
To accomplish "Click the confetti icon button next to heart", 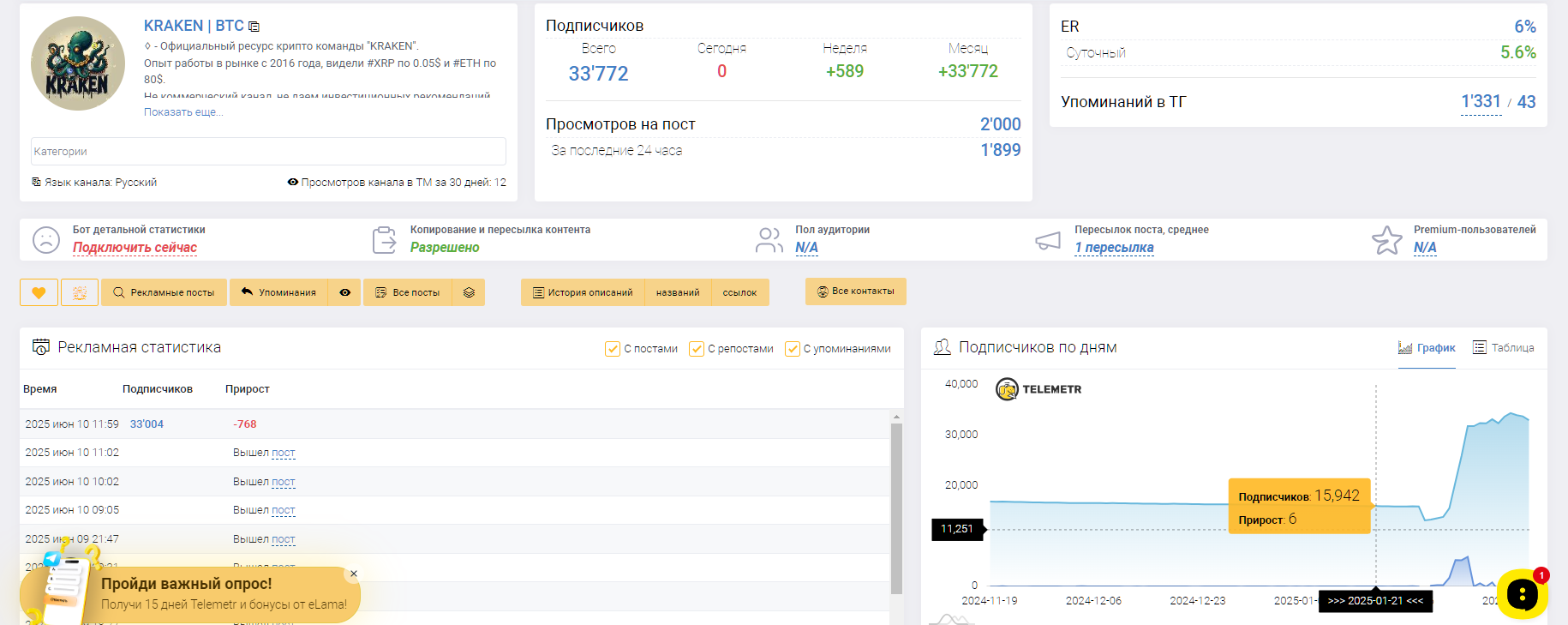I will (x=80, y=292).
